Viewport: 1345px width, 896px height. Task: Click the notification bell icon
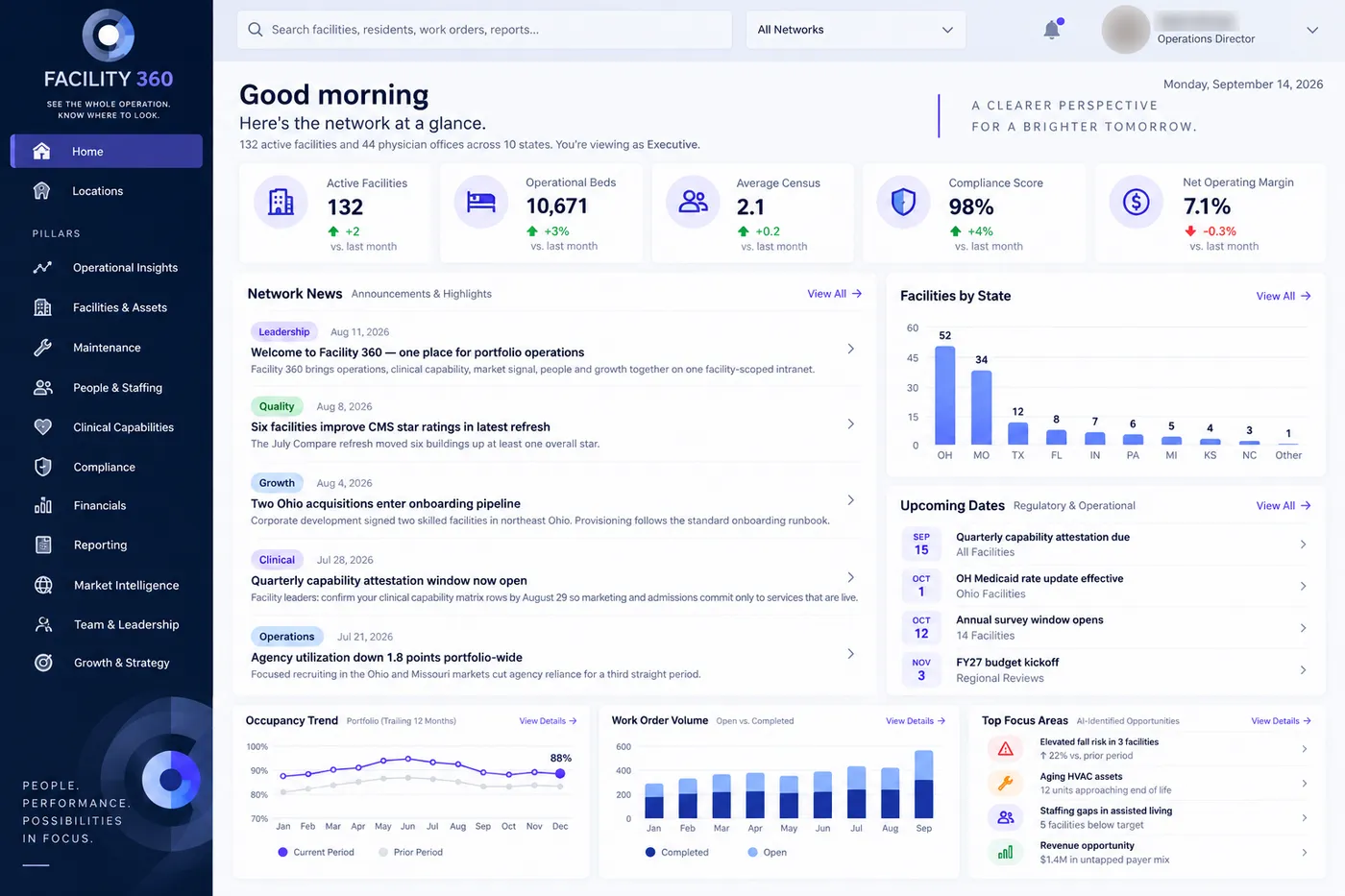(x=1052, y=30)
